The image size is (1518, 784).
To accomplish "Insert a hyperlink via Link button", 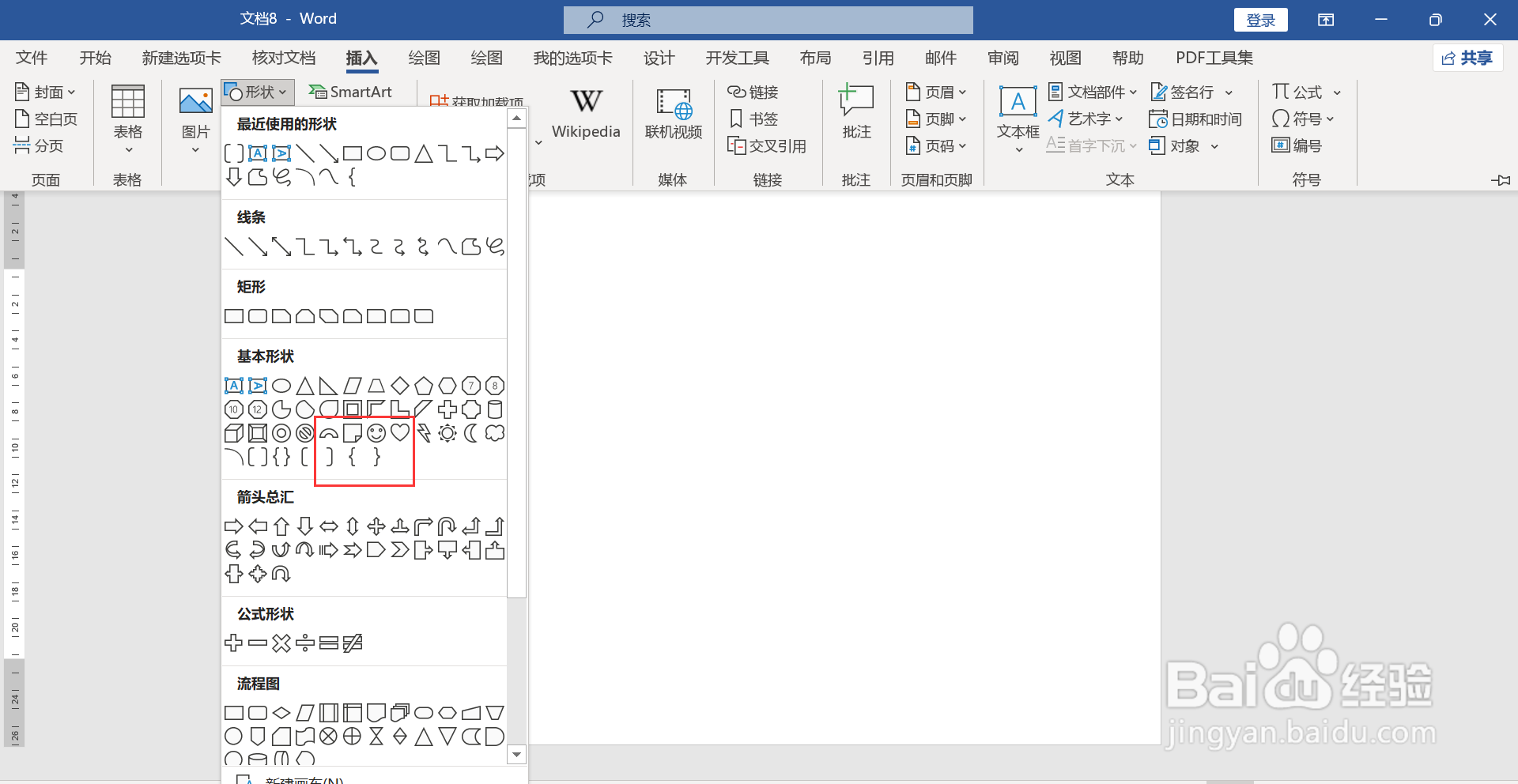I will (753, 92).
